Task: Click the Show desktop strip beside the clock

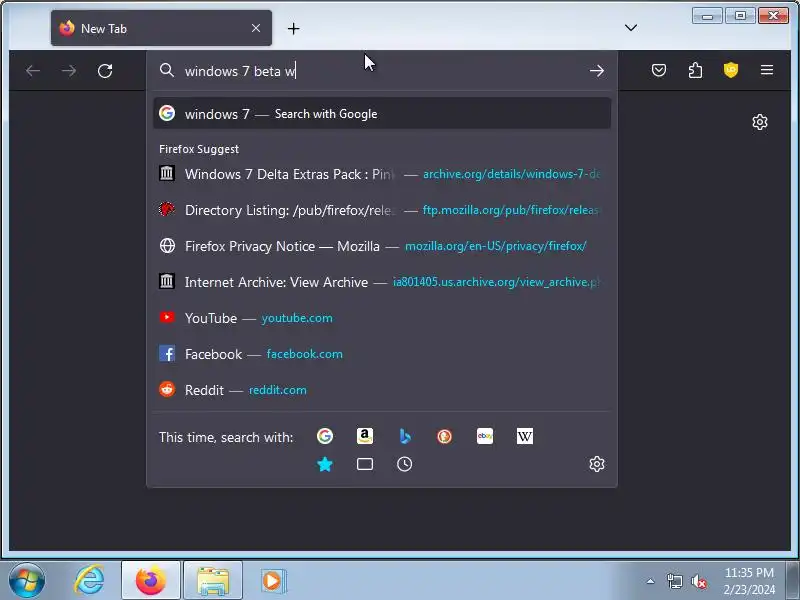Action: tap(793, 580)
